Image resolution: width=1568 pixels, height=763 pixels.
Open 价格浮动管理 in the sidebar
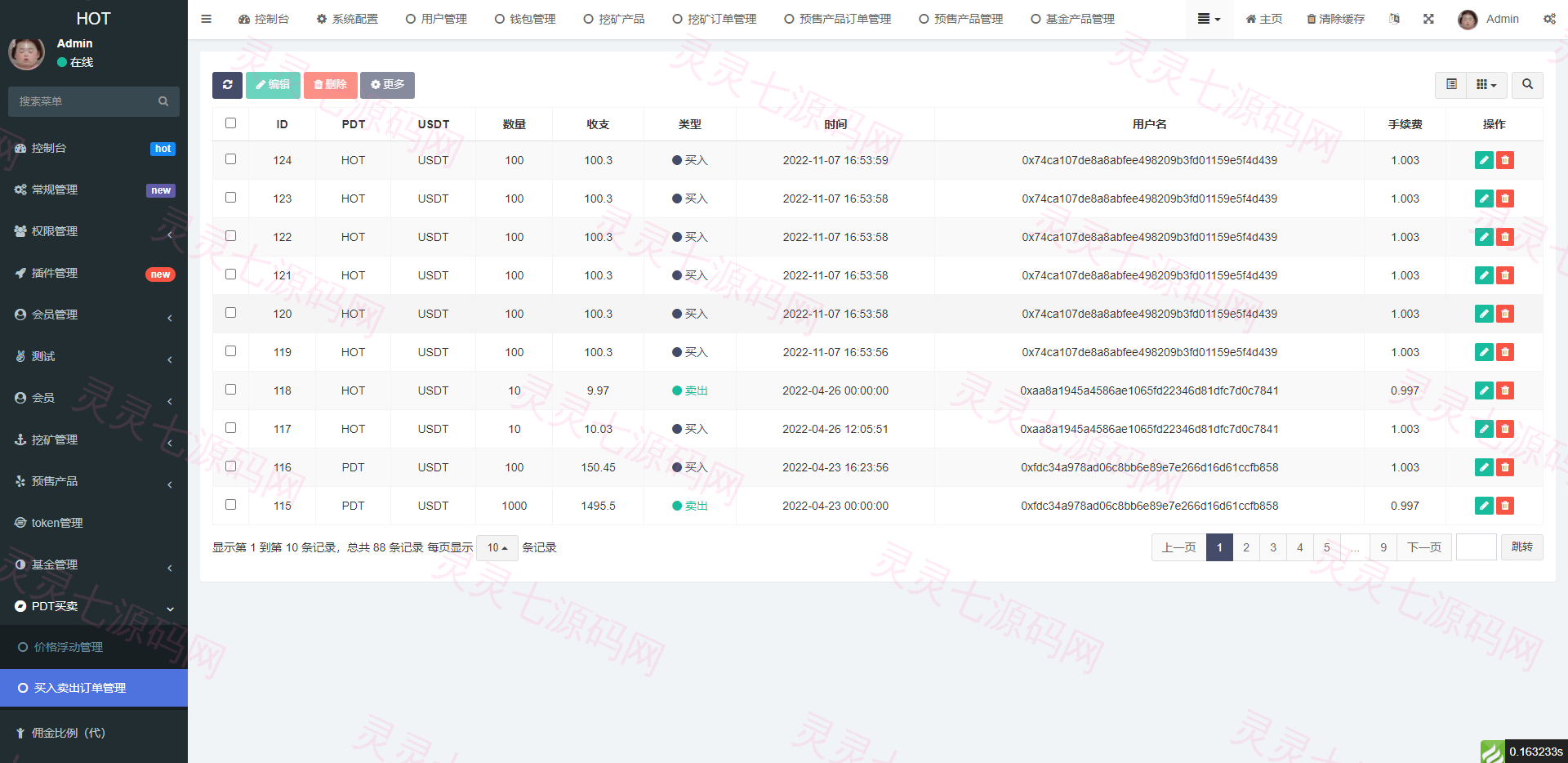click(94, 647)
